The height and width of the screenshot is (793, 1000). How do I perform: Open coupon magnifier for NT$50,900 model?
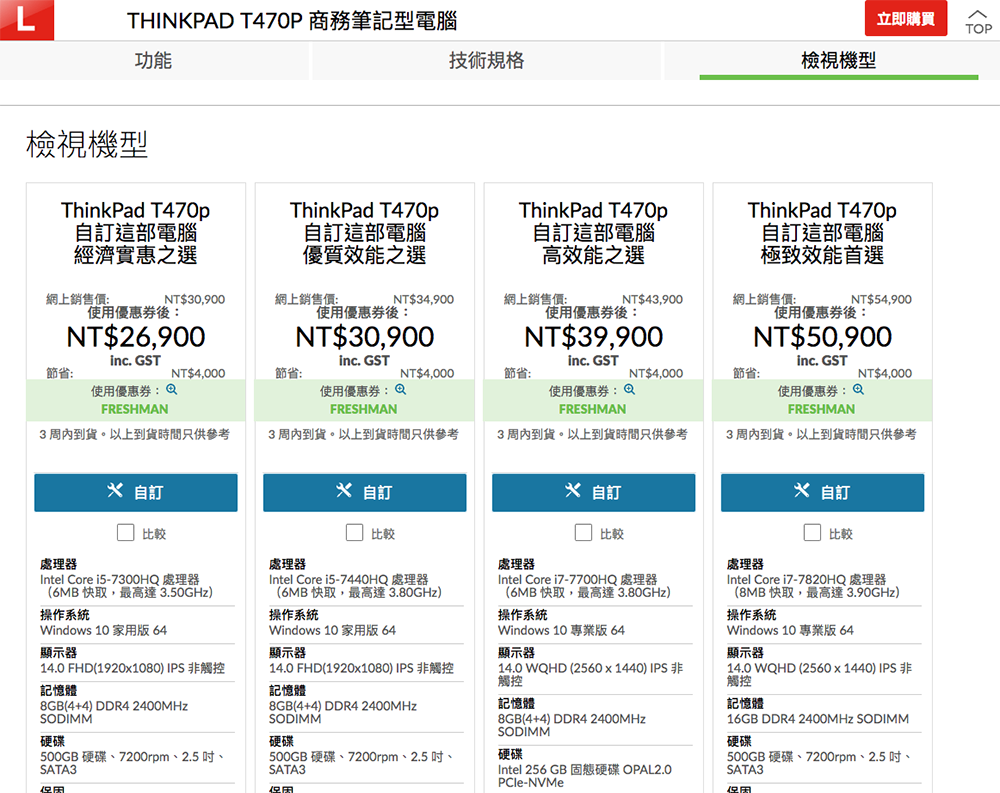click(858, 389)
